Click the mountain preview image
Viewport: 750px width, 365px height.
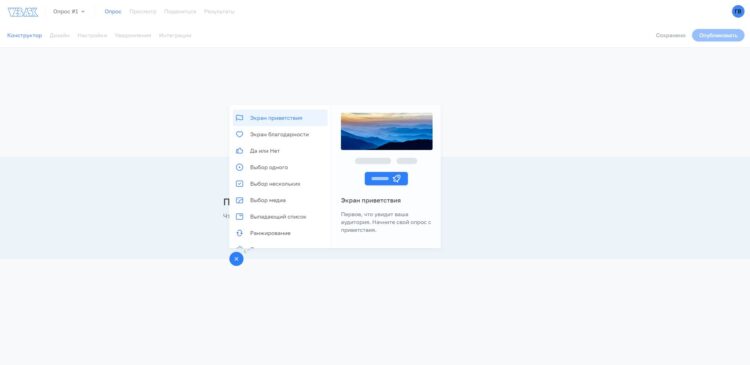pos(386,132)
